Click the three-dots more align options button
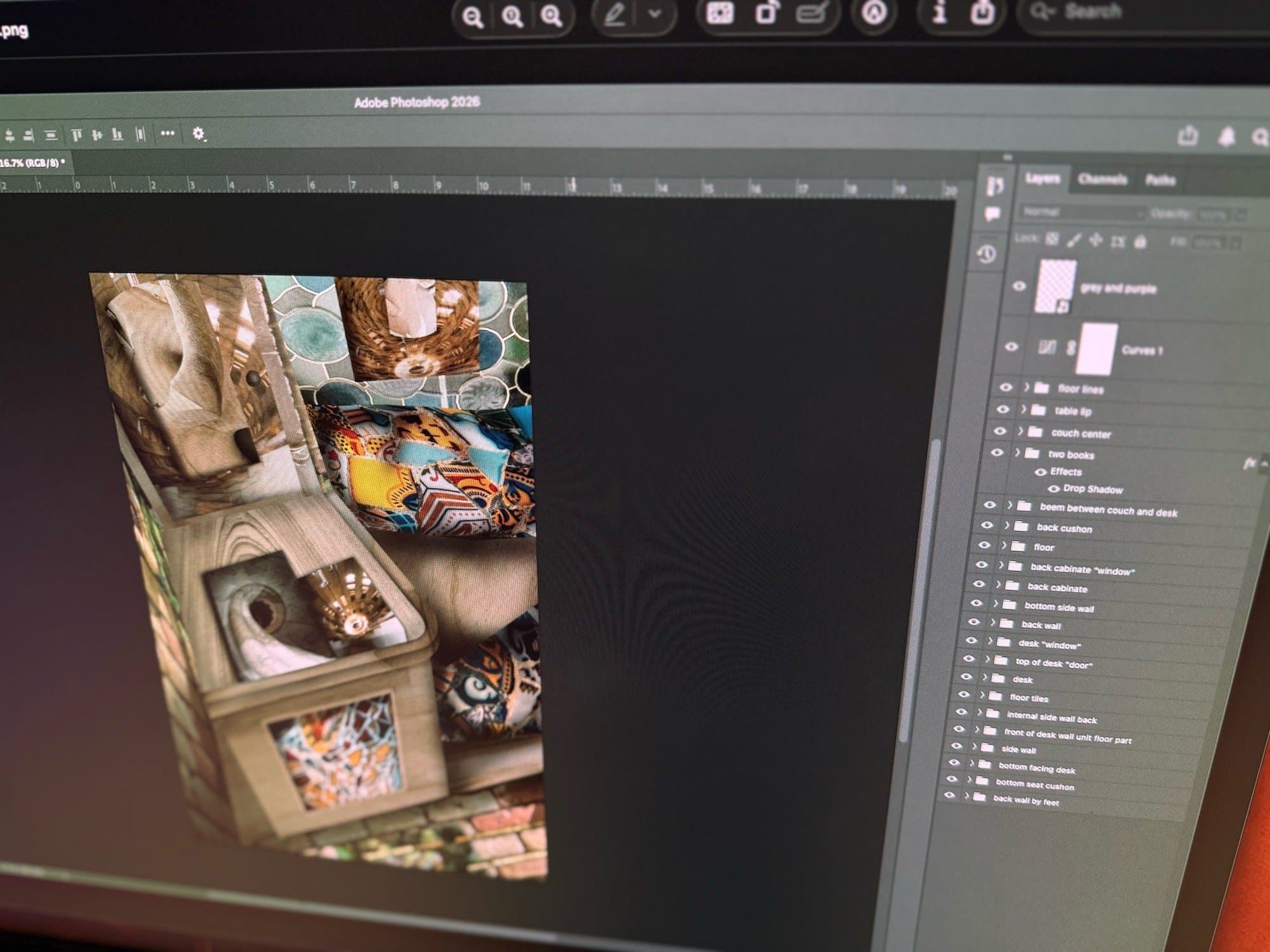 [x=167, y=133]
